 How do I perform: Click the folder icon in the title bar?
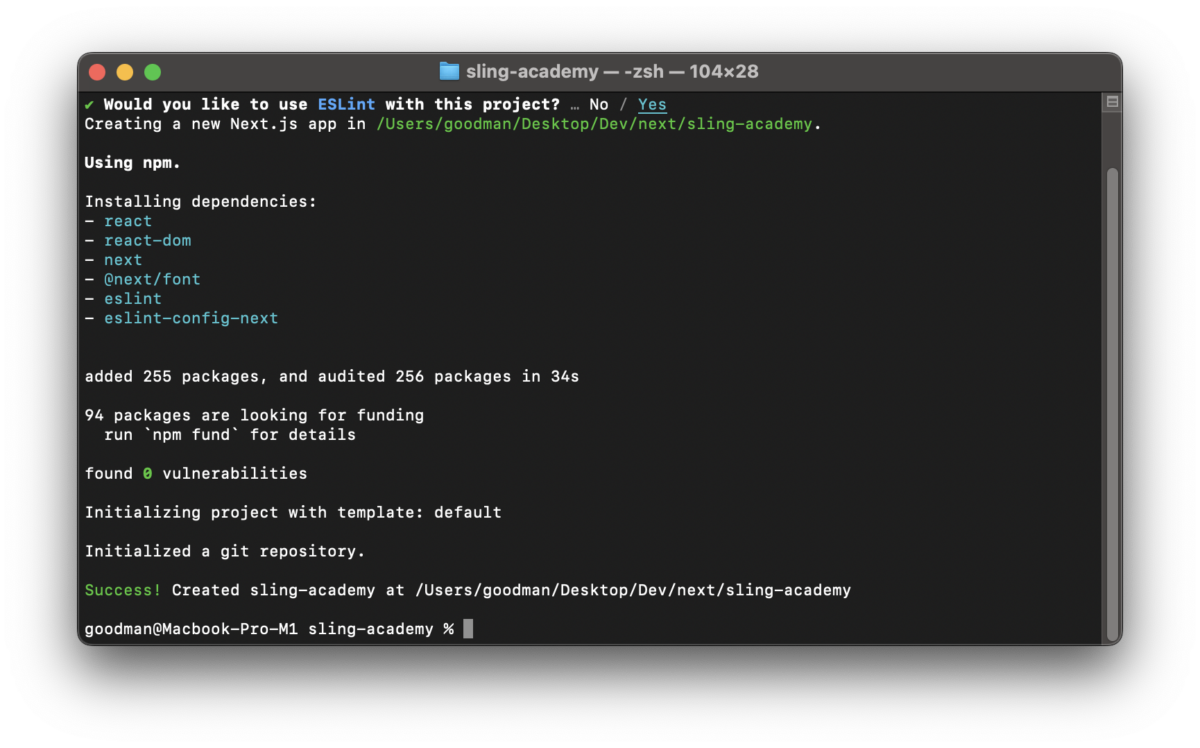point(449,71)
